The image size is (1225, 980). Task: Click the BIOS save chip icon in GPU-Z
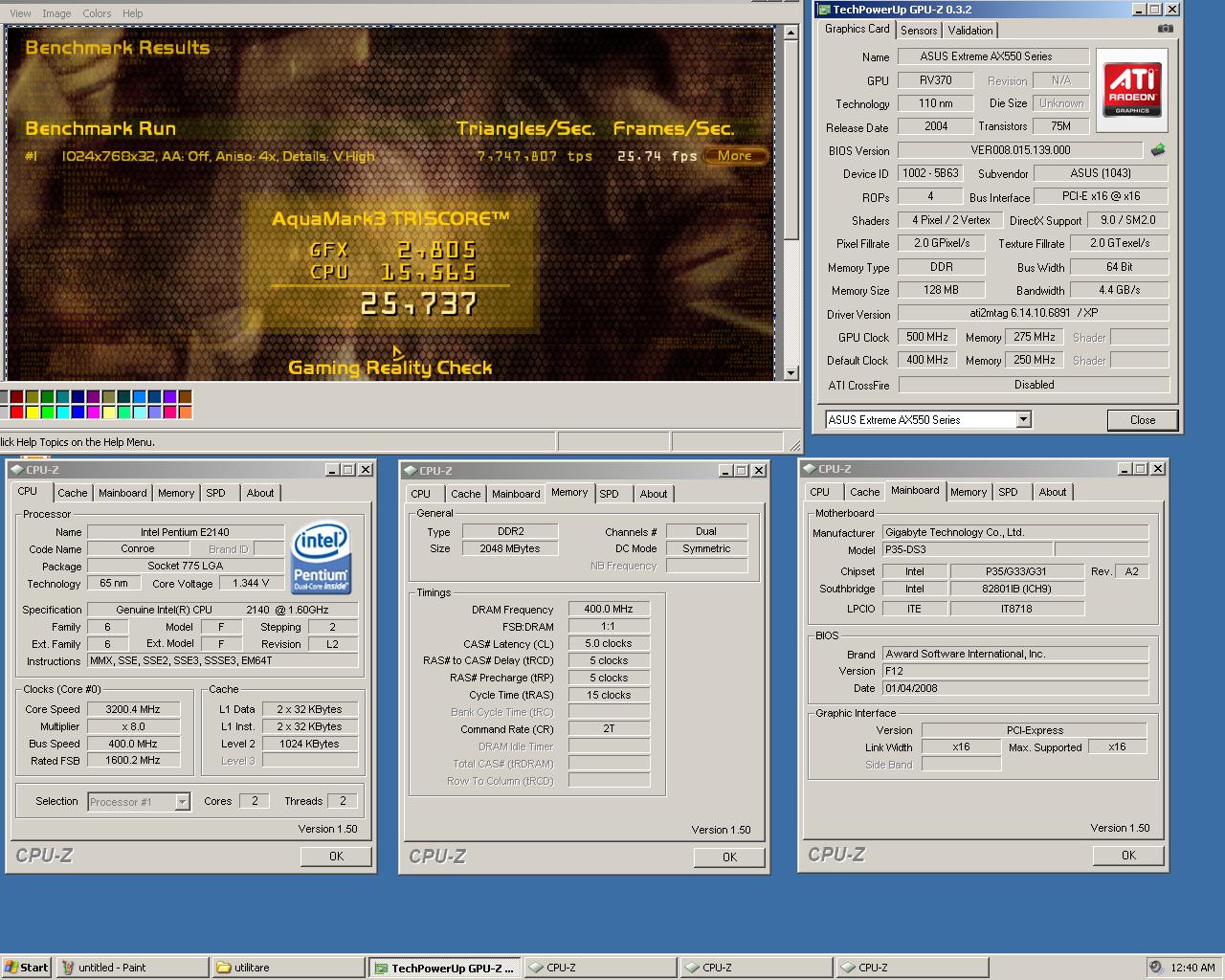click(x=1158, y=150)
